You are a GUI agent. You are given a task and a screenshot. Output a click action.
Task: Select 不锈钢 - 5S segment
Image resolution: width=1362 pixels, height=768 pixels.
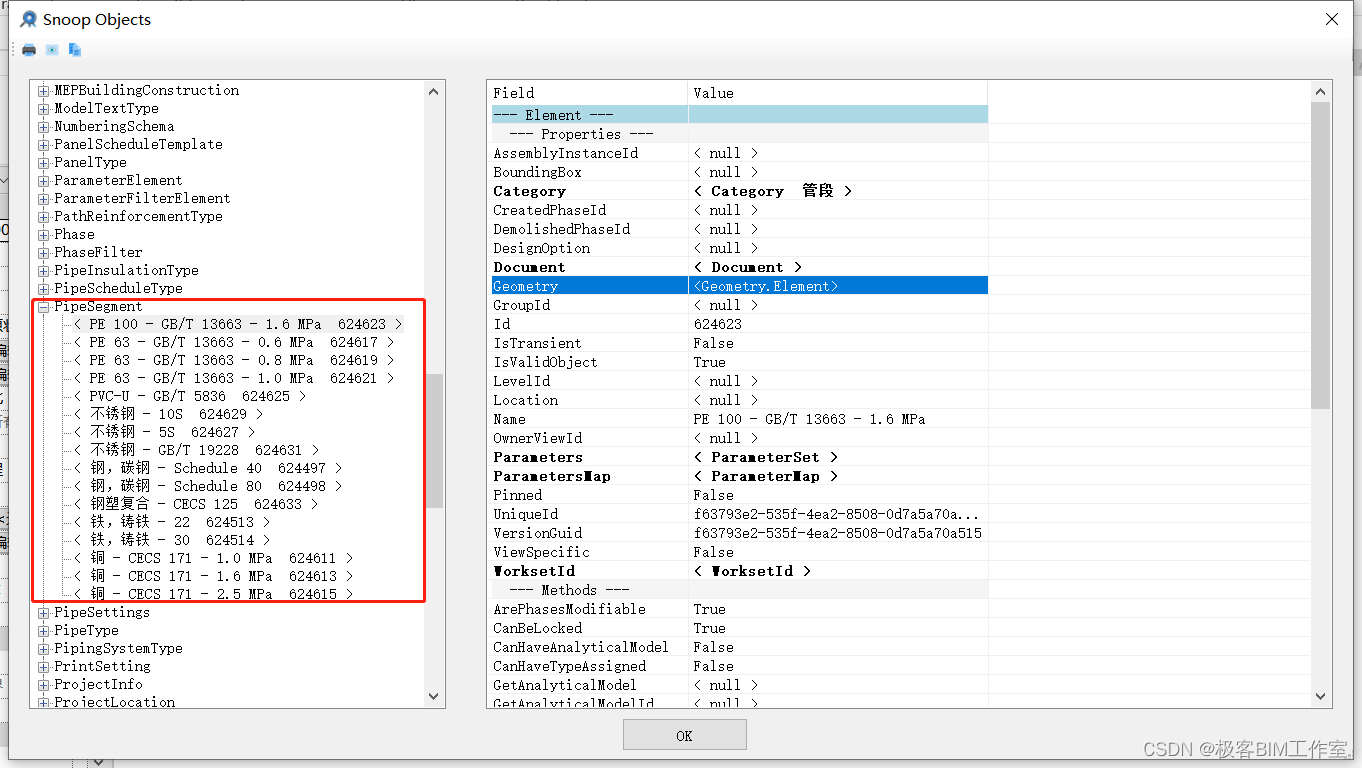point(164,433)
